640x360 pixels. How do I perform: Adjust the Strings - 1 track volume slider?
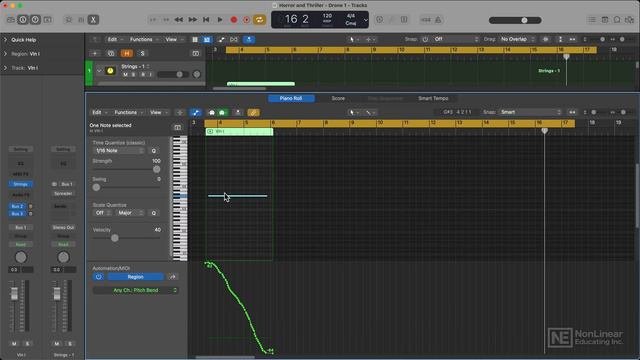point(173,75)
